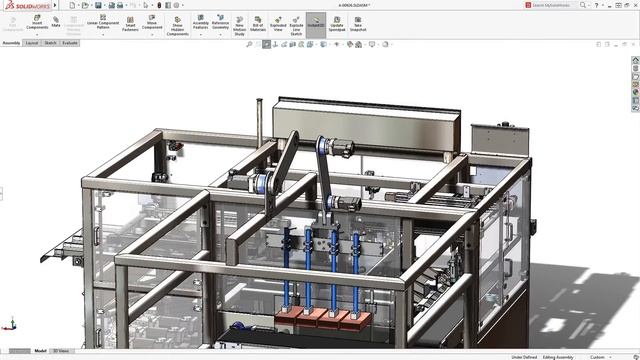Open the Options gear icon

(176, 5)
